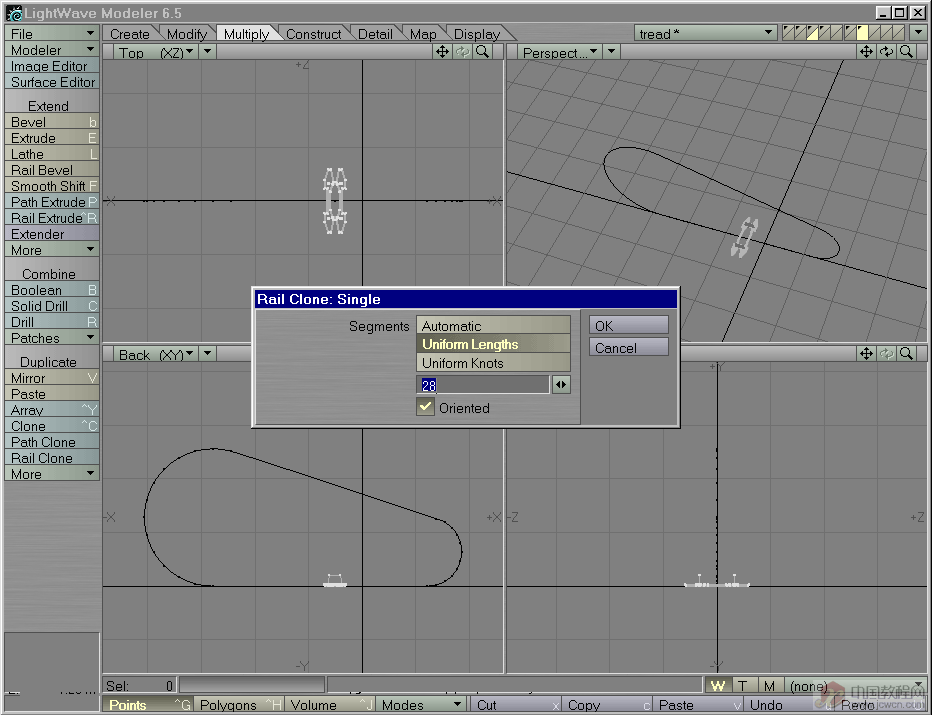Click the zoom magnifier in the bottom-right viewport
The width and height of the screenshot is (932, 715).
906,354
